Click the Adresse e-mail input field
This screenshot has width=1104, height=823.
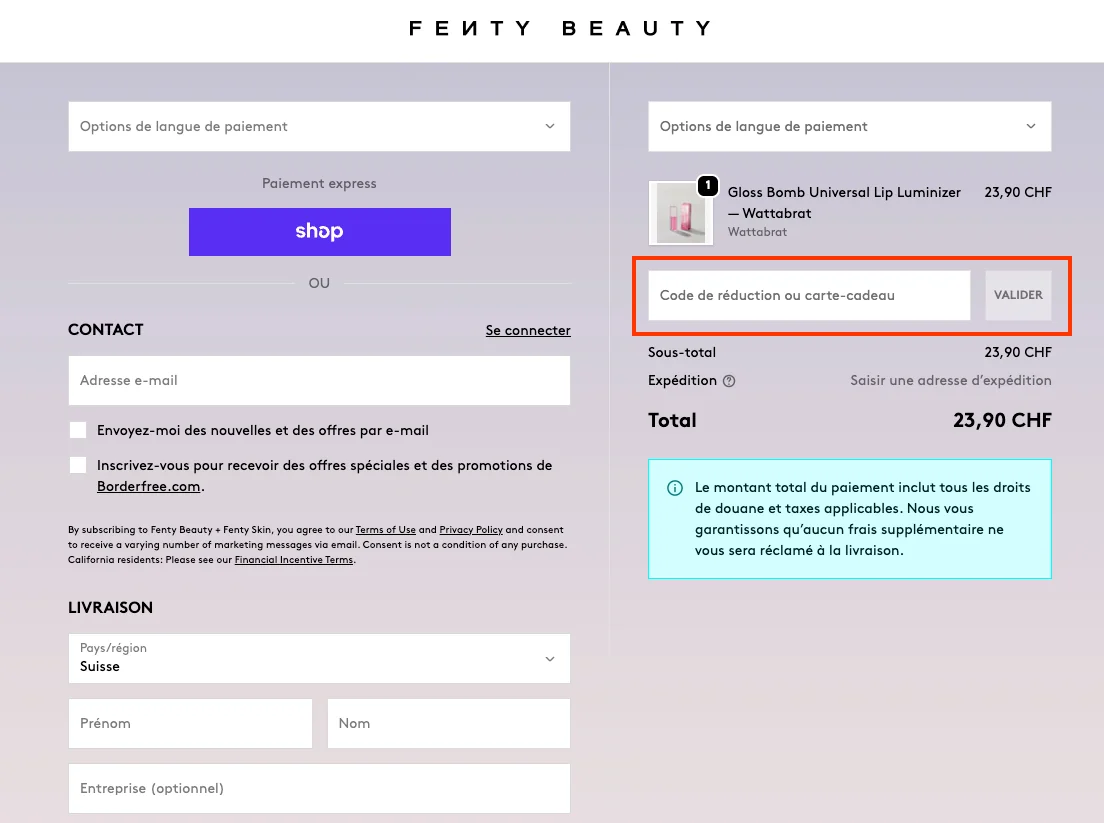tap(319, 381)
